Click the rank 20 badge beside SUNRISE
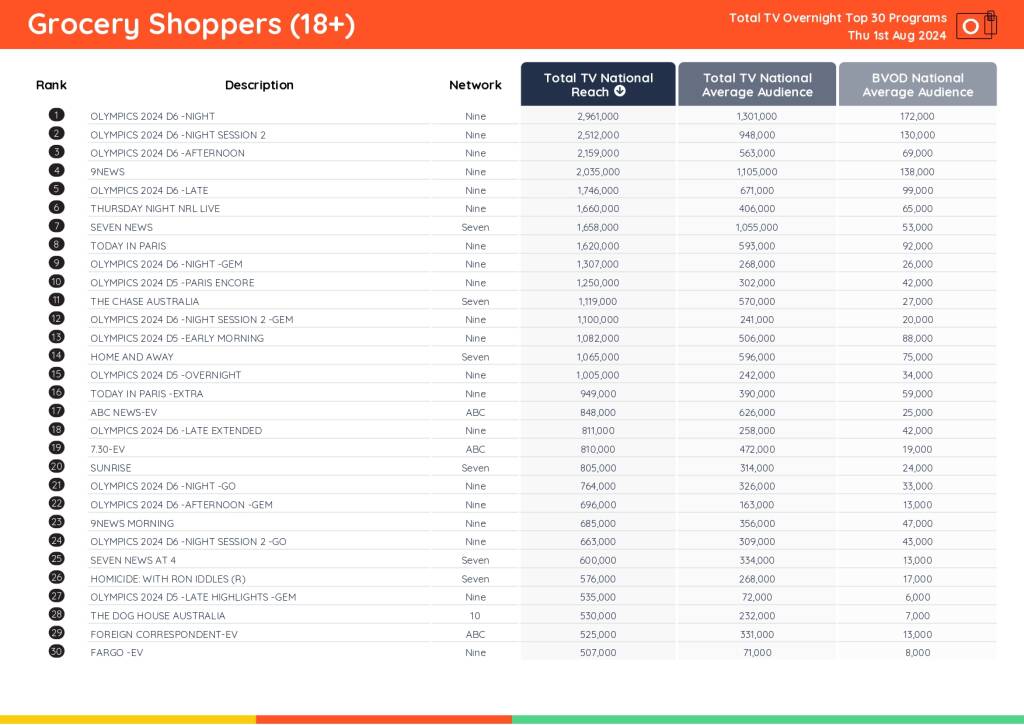Viewport: 1024px width, 725px height. click(x=56, y=466)
